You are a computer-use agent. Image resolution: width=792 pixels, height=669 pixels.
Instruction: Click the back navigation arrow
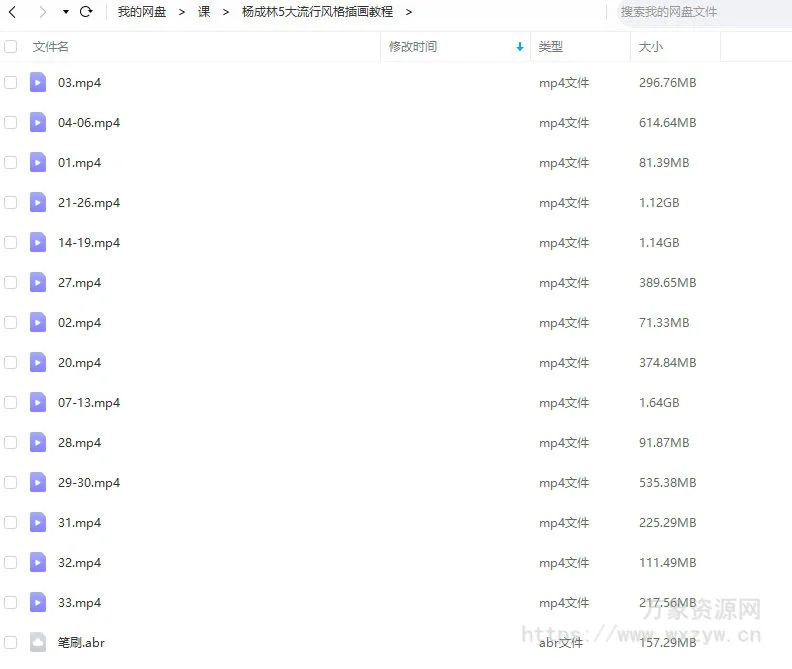(13, 12)
